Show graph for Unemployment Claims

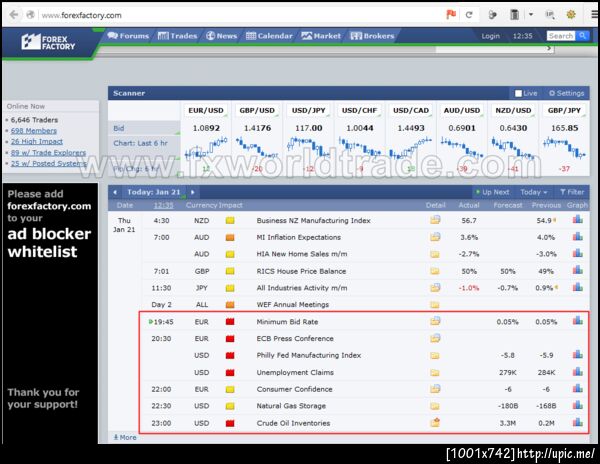pos(578,371)
